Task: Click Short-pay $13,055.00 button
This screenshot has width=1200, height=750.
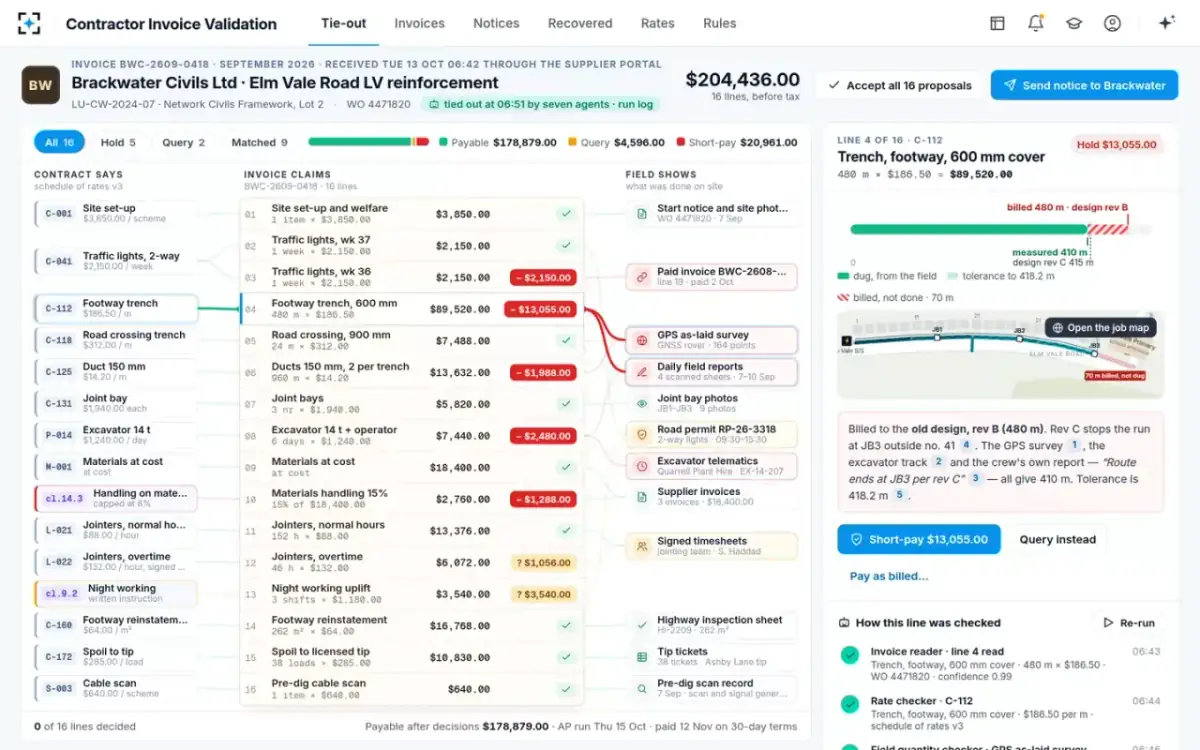Action: tap(919, 539)
